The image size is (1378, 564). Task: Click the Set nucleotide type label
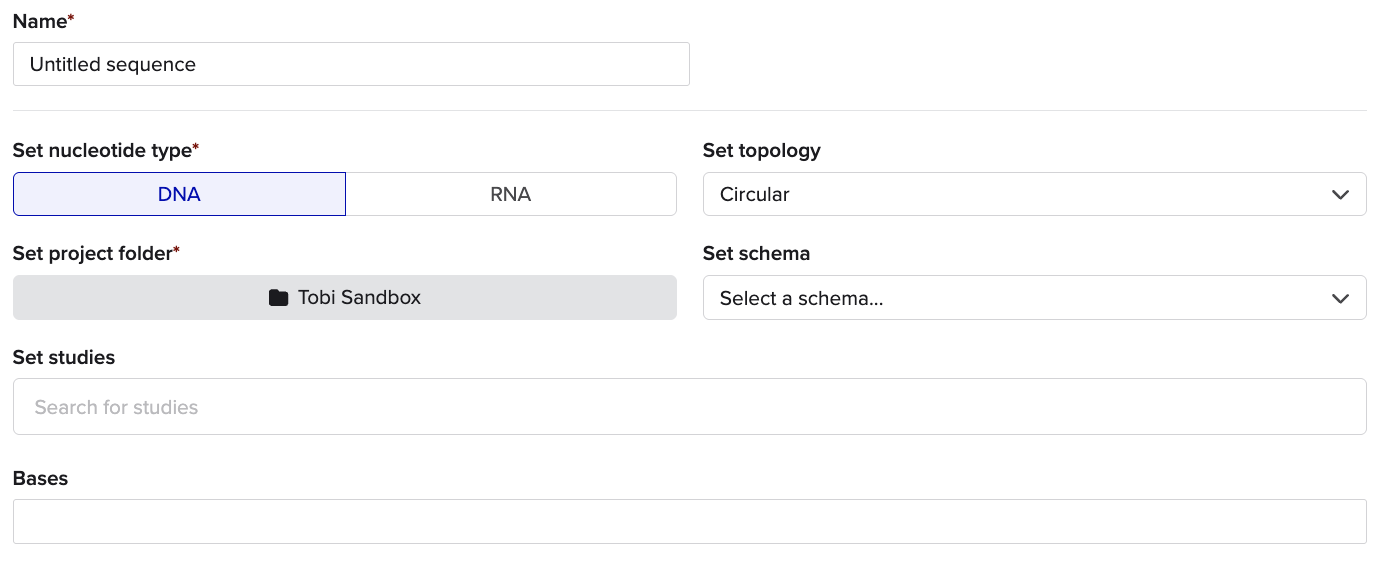coord(101,150)
